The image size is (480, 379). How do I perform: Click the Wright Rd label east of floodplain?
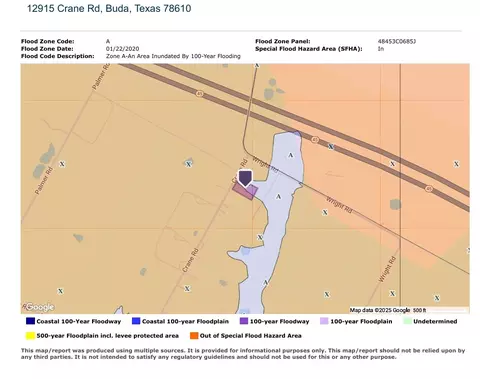coord(339,205)
